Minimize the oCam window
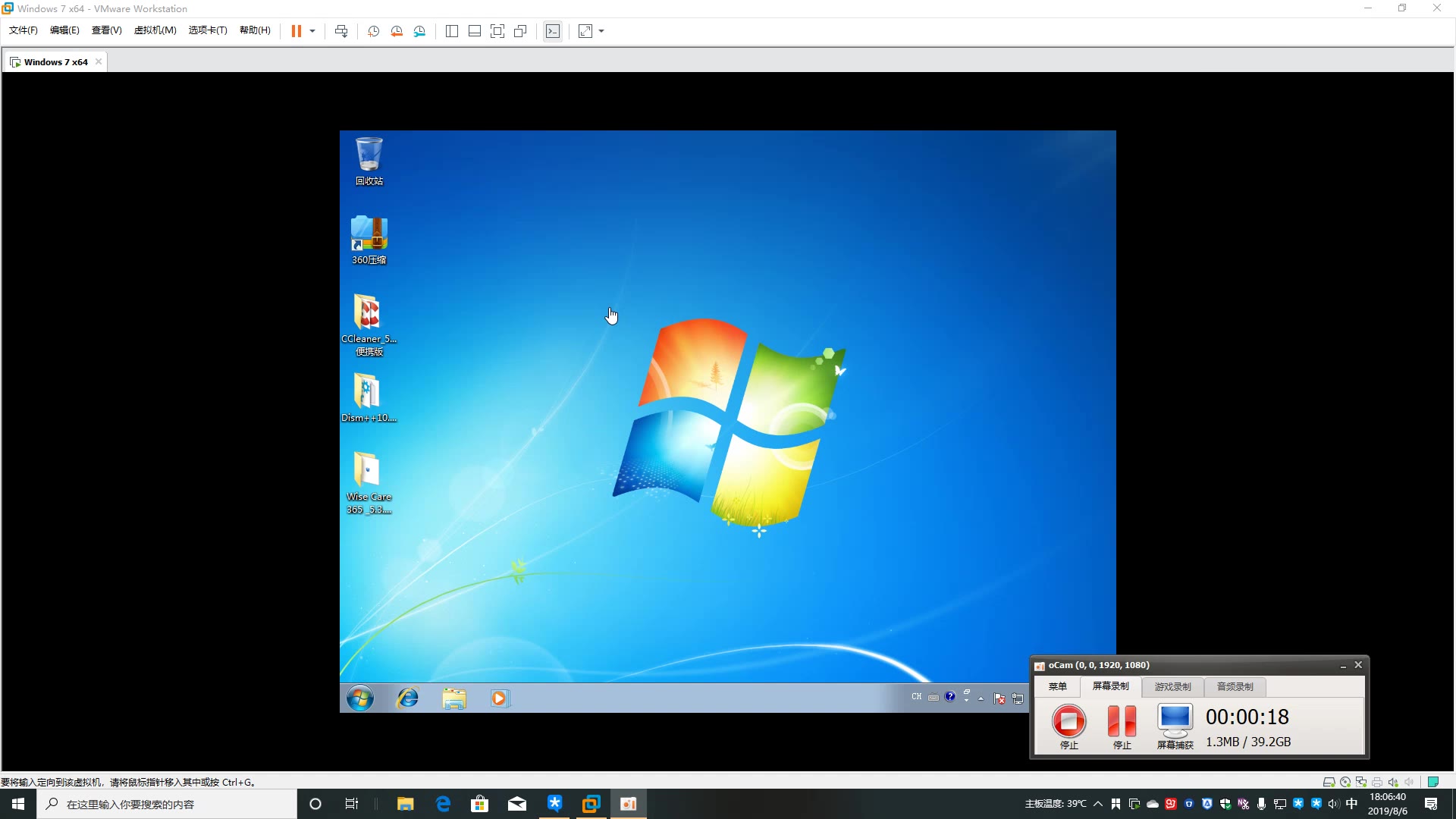The image size is (1456, 819). tap(1343, 665)
